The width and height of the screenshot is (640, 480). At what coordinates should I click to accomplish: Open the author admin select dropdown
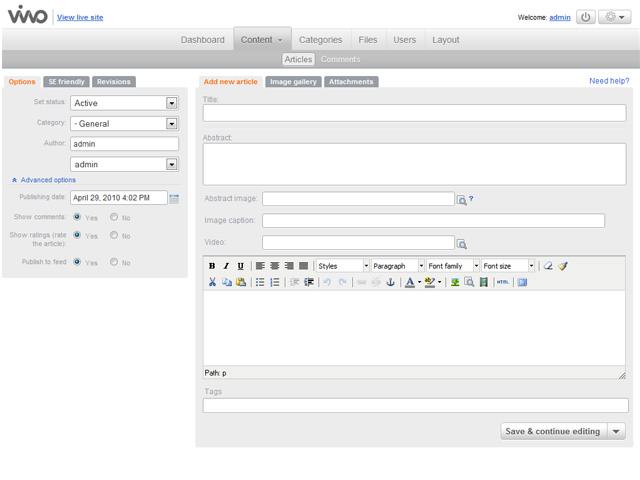124,164
